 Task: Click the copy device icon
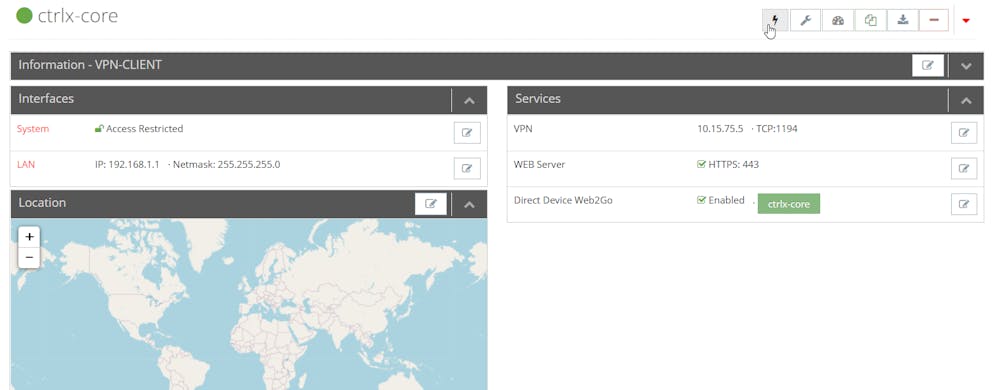[870, 20]
